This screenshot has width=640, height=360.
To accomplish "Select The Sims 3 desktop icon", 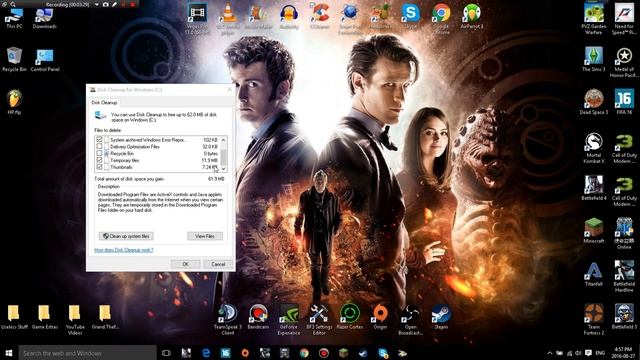I will pyautogui.click(x=593, y=60).
